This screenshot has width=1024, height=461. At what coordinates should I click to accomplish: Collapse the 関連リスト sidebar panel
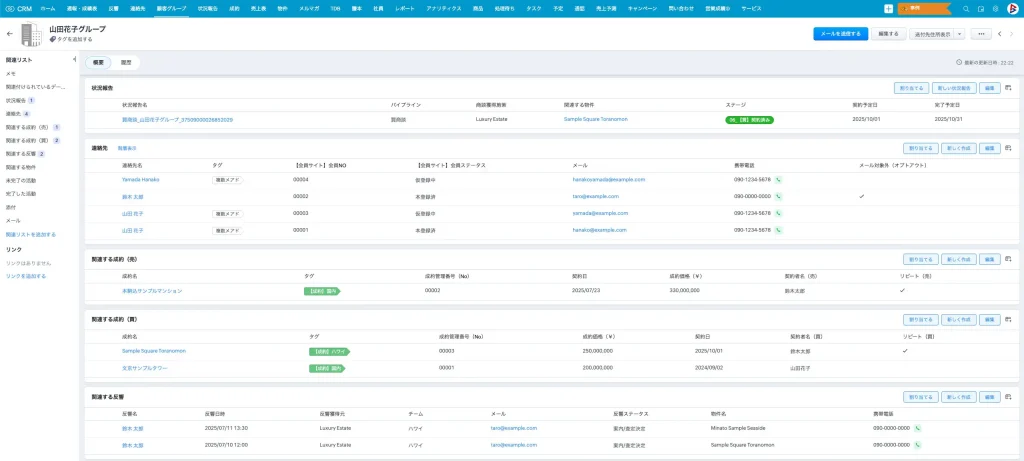coord(75,60)
